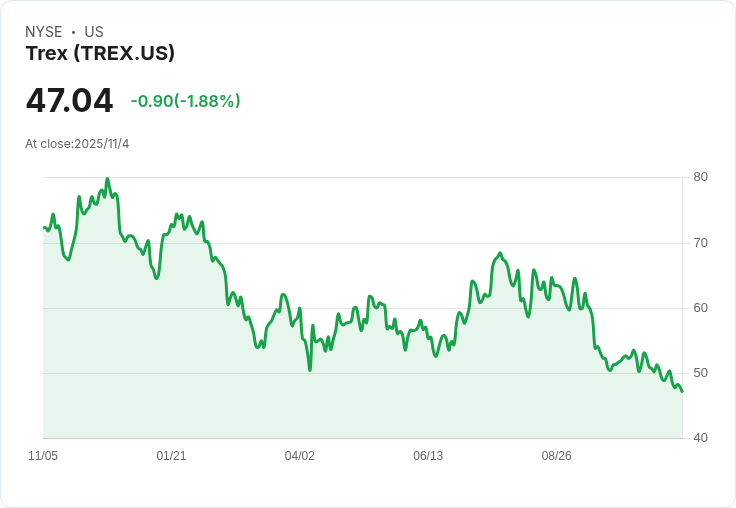Select the 01/21 date on x-axis

pyautogui.click(x=171, y=456)
